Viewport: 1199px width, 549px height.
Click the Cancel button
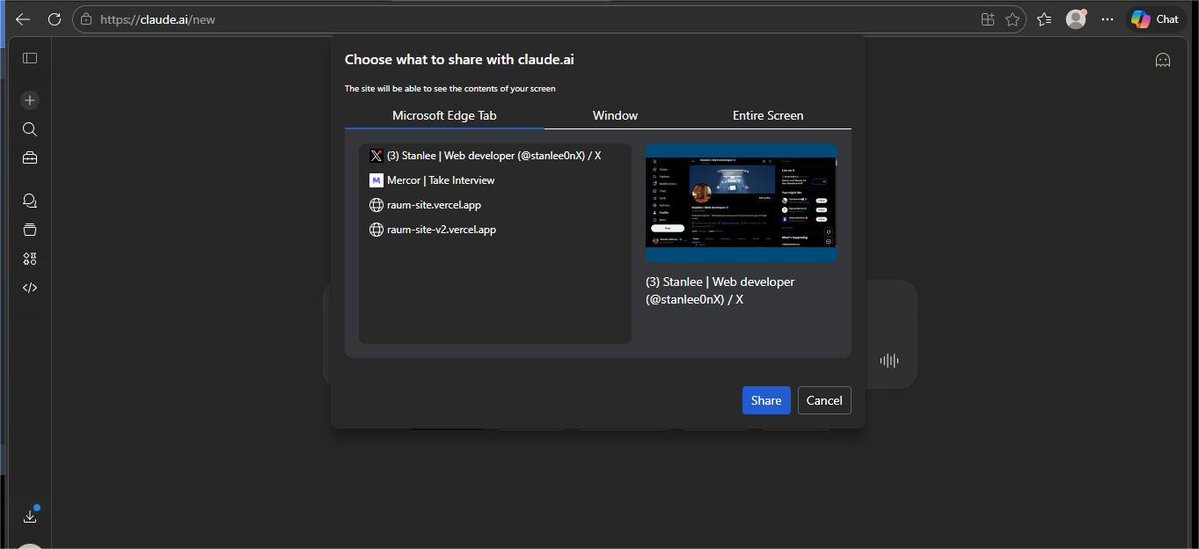(824, 401)
